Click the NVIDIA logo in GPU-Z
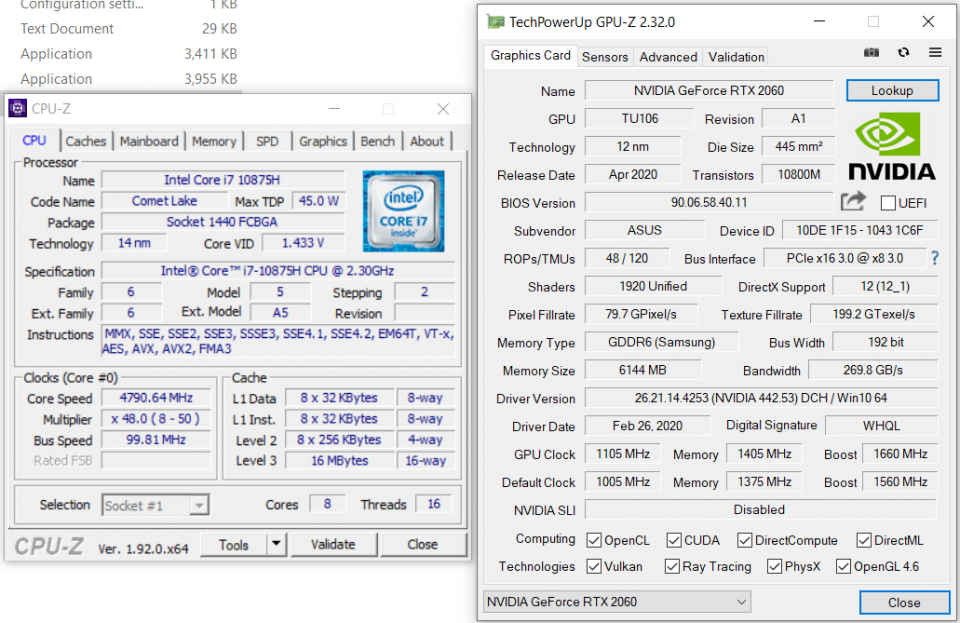Image resolution: width=960 pixels, height=623 pixels. 891,147
